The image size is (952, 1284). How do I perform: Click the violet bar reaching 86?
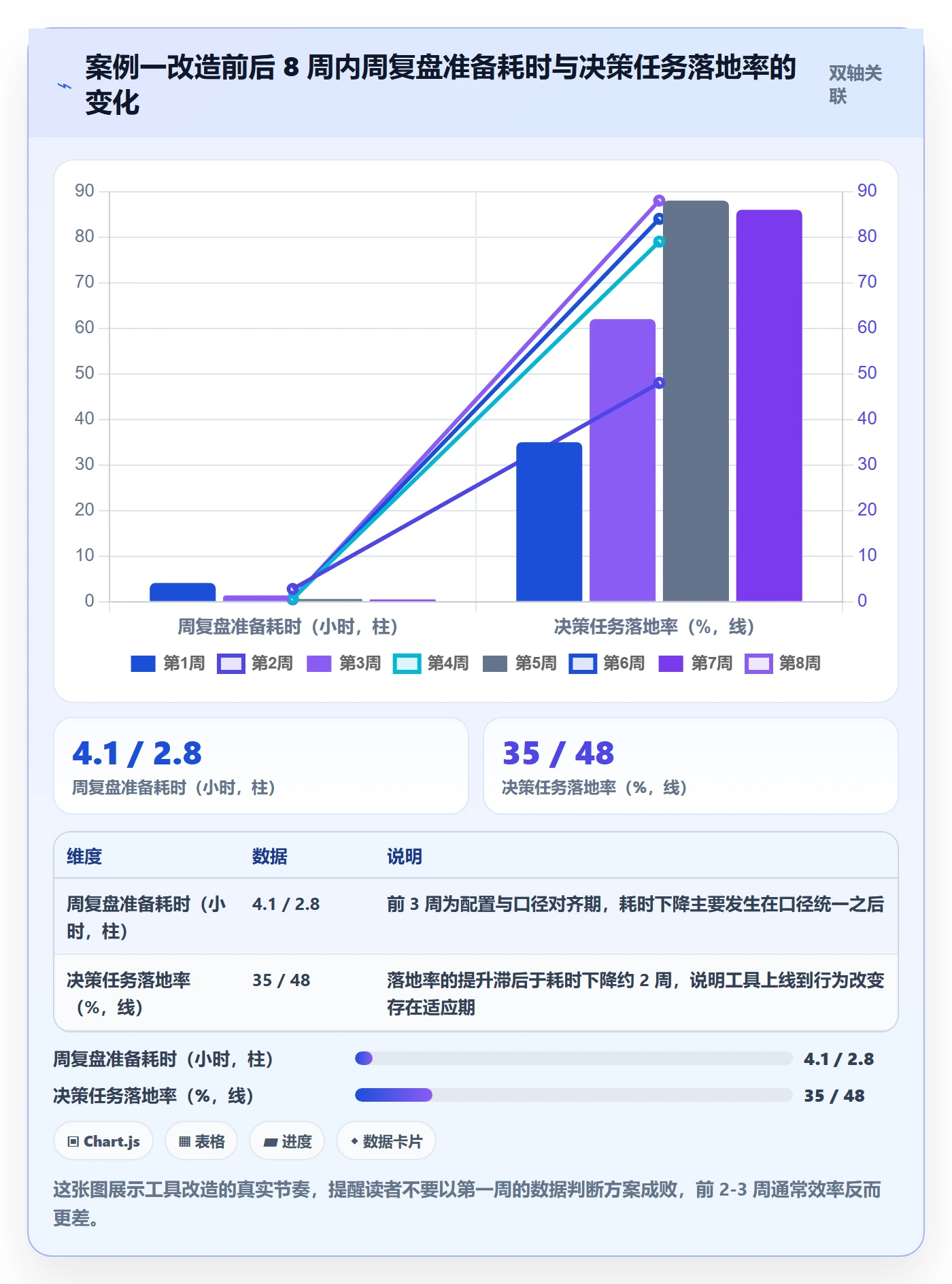point(769,406)
